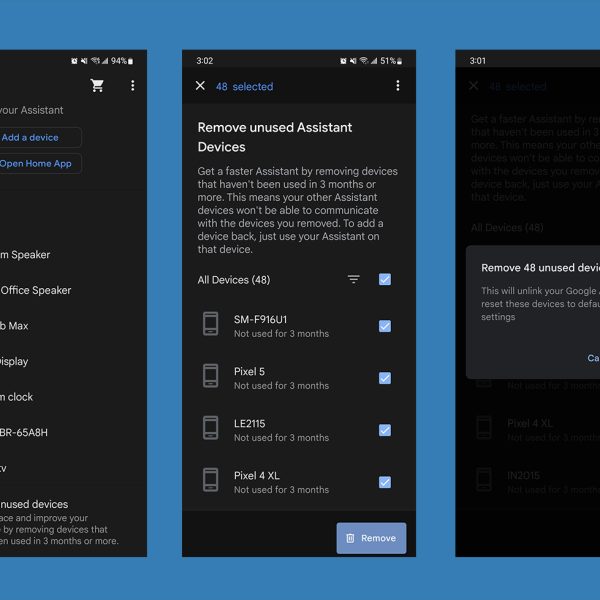Uncheck the All Devices select-all checkbox
The height and width of the screenshot is (600, 600).
[385, 280]
